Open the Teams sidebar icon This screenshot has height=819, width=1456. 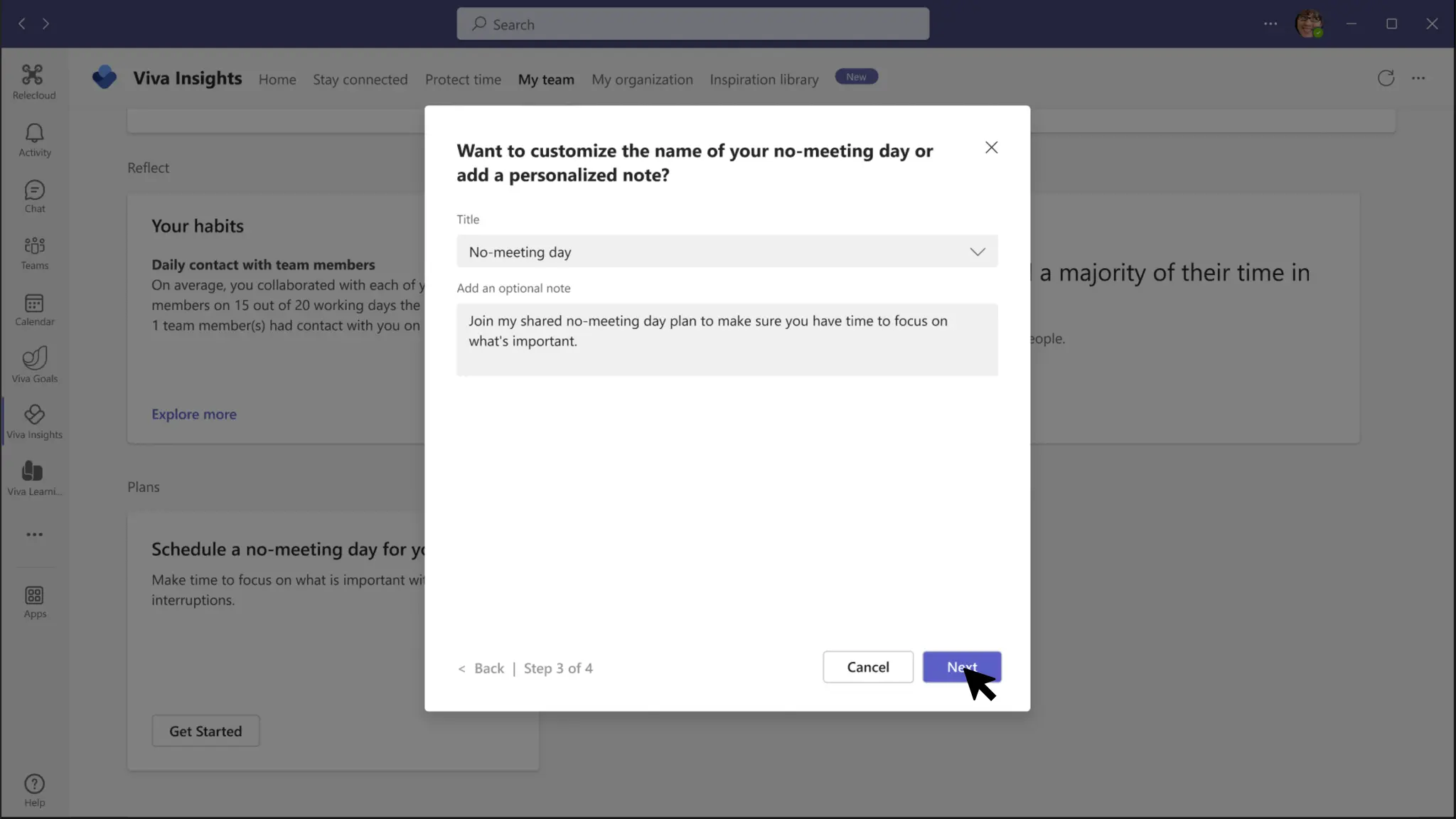[x=34, y=253]
